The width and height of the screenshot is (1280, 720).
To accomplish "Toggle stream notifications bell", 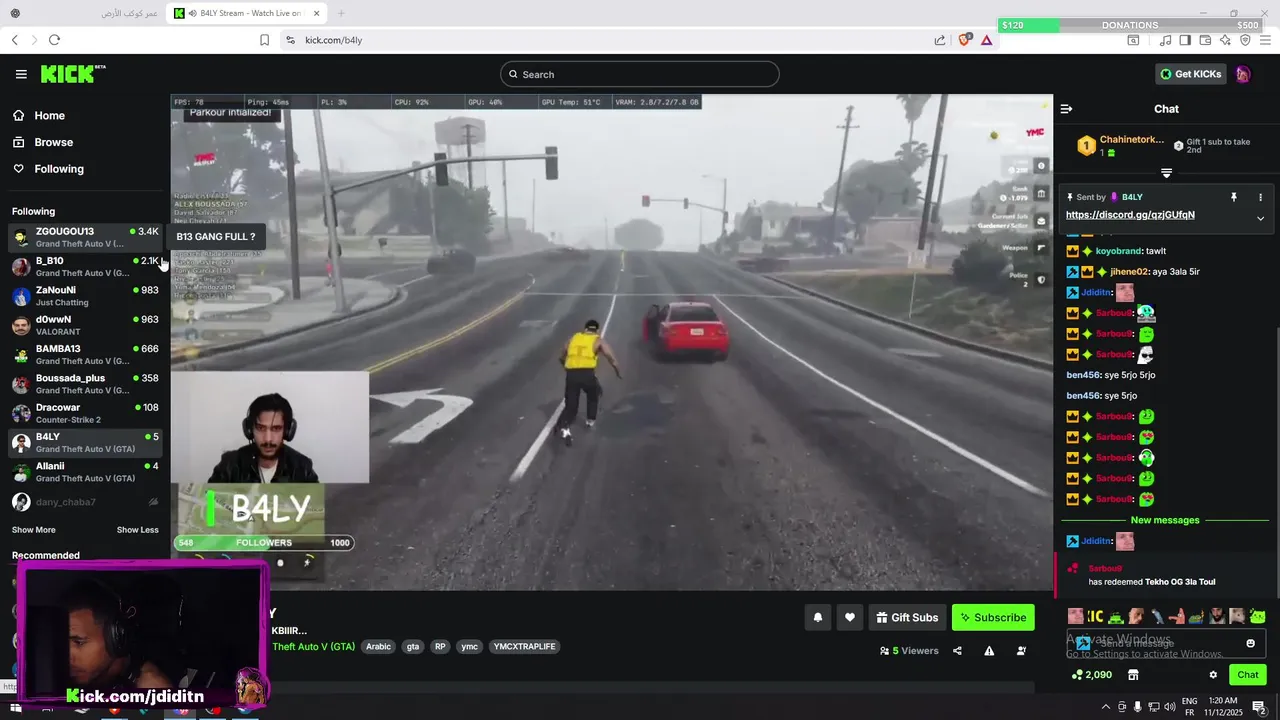I will tap(817, 618).
